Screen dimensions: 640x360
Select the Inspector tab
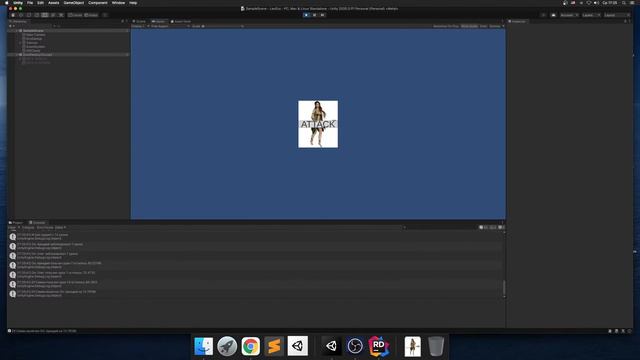[x=518, y=21]
